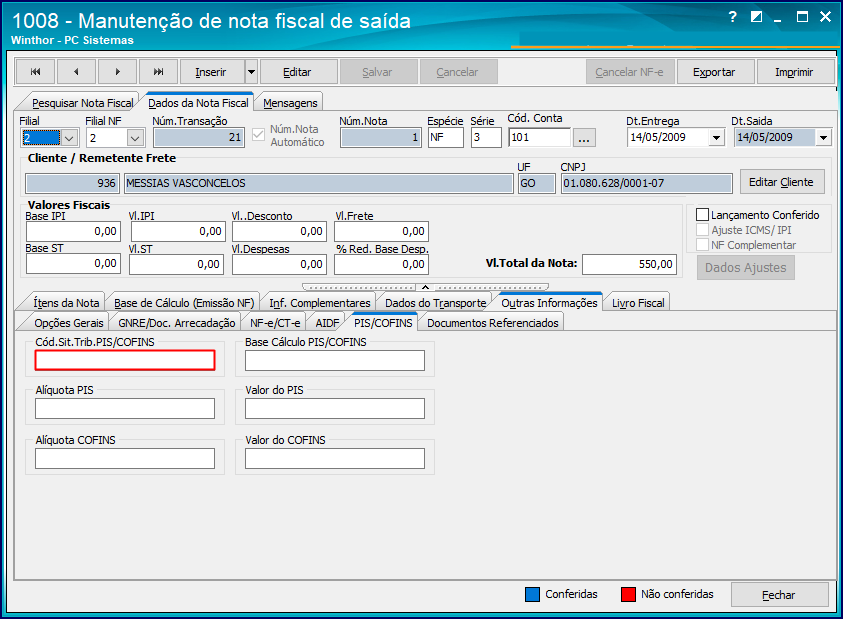Select Outras Informações tab

pyautogui.click(x=549, y=303)
